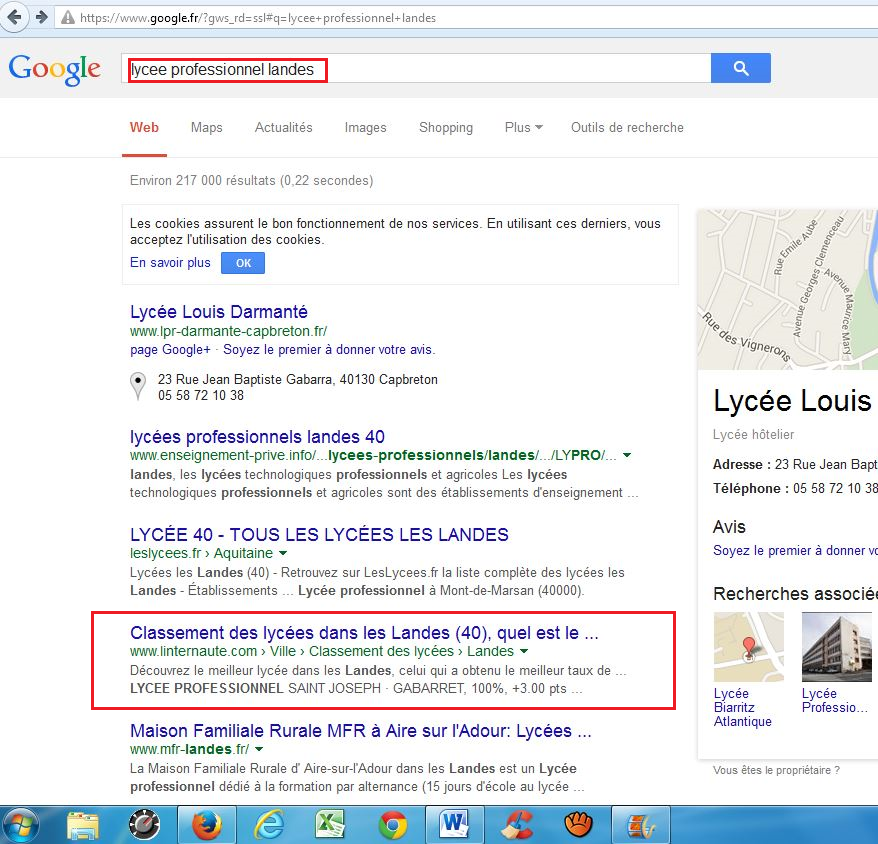
Task: Open www.lpr-darmante-capbreton.fr URL link
Action: (x=228, y=331)
